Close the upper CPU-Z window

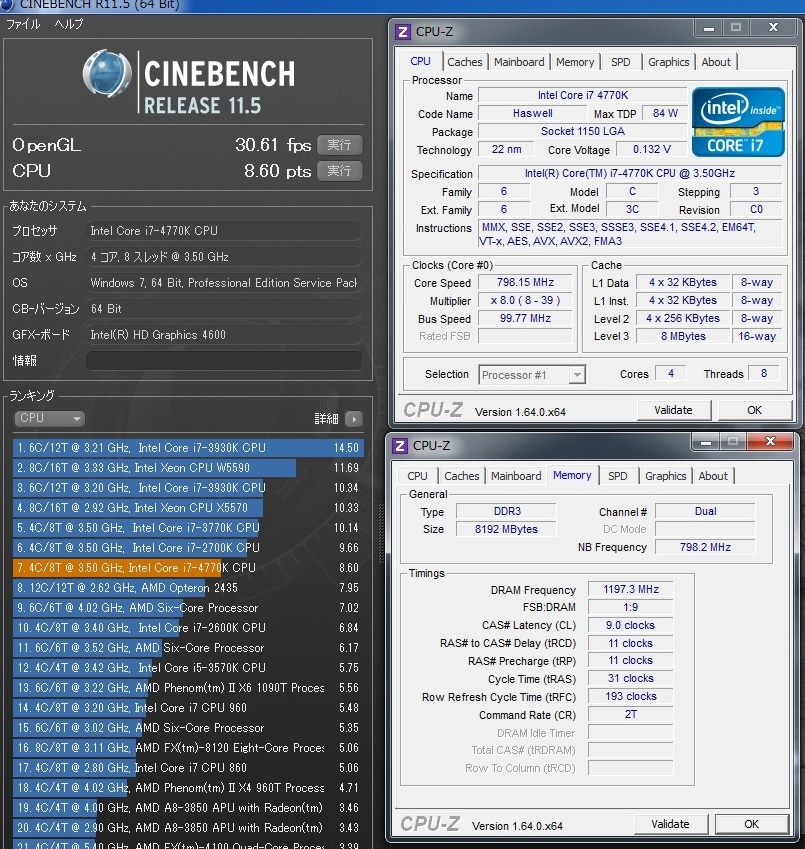pos(774,28)
